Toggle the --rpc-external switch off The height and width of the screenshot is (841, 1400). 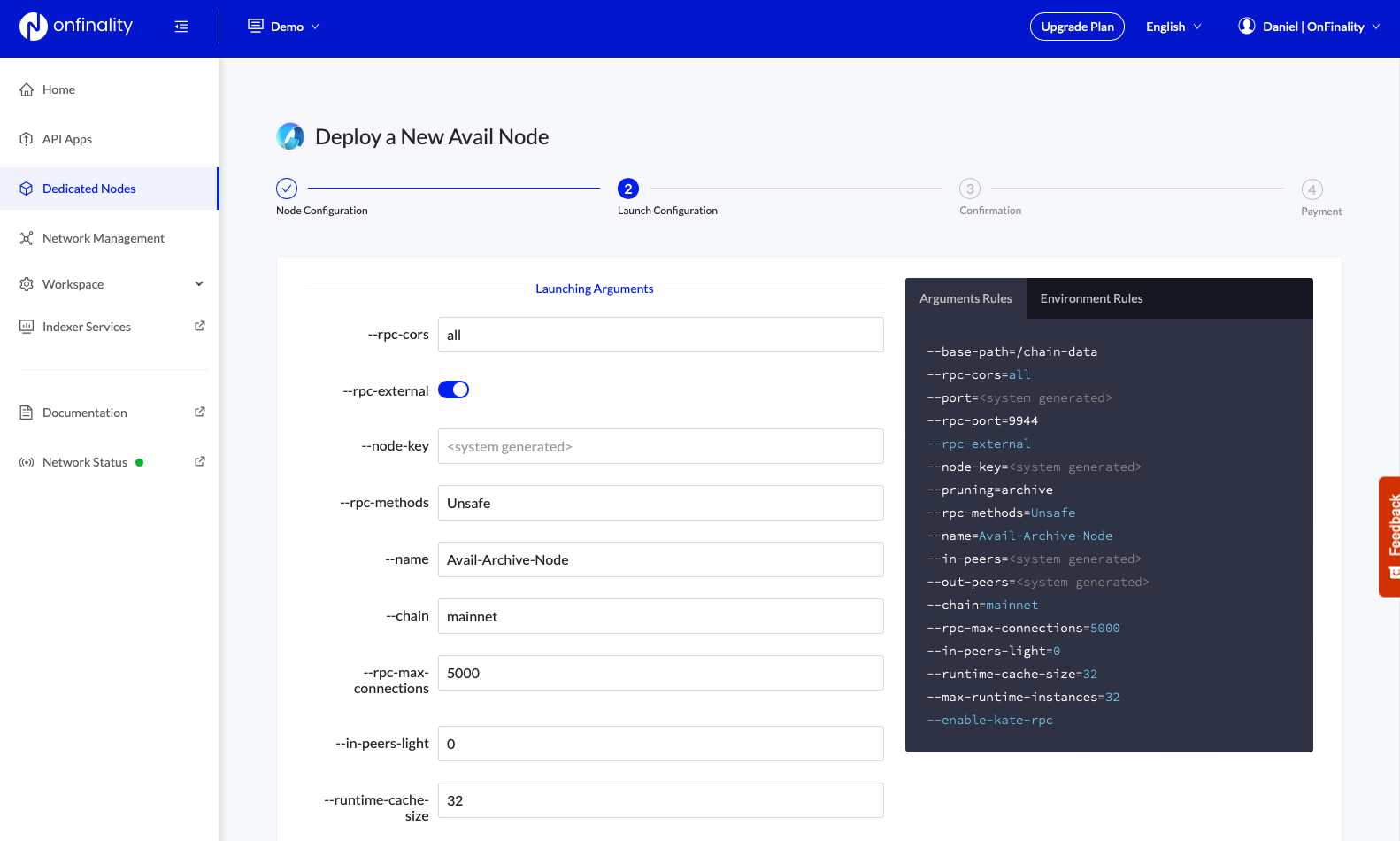(453, 390)
